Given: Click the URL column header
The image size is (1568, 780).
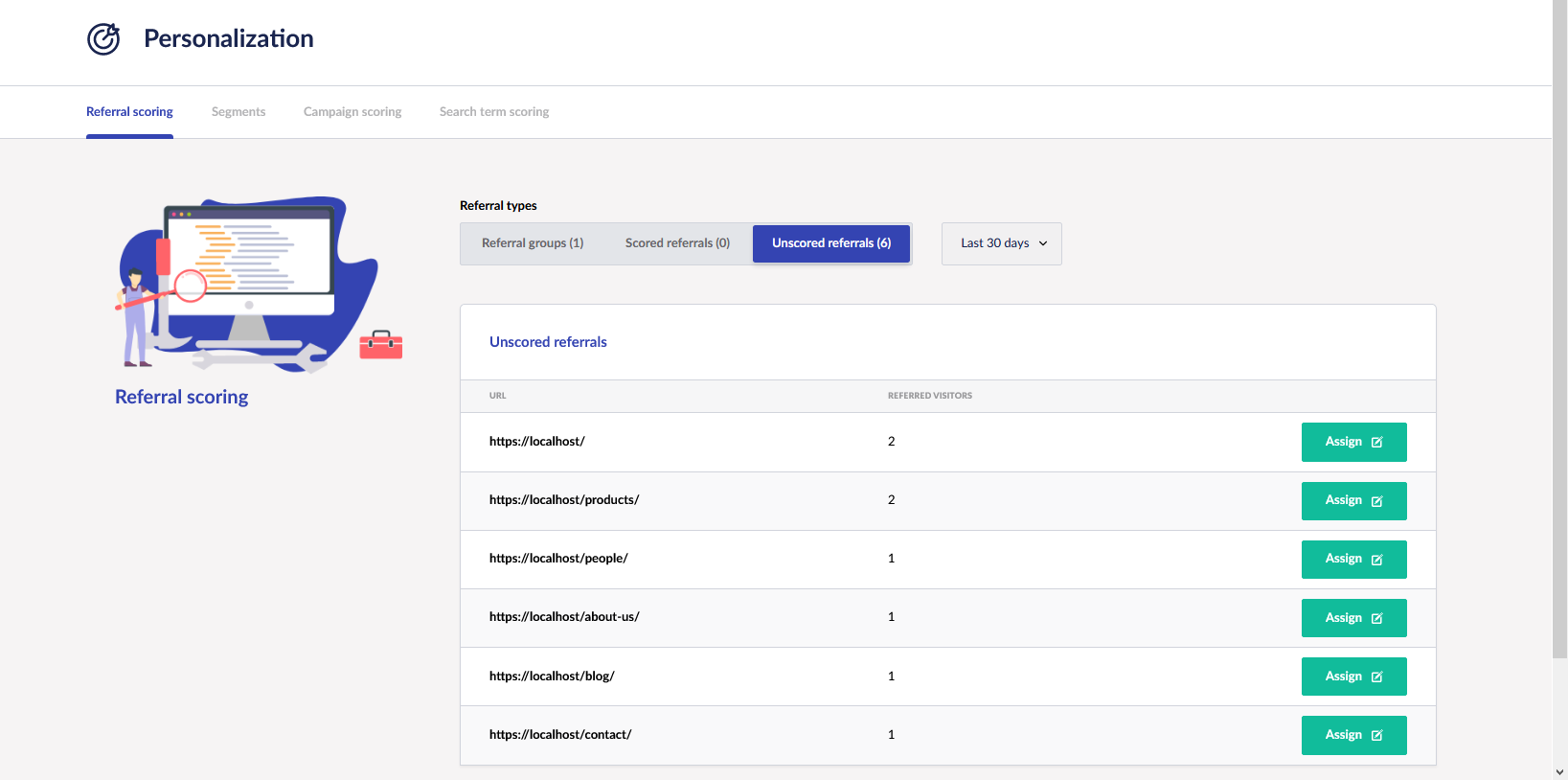Looking at the screenshot, I should [x=498, y=396].
